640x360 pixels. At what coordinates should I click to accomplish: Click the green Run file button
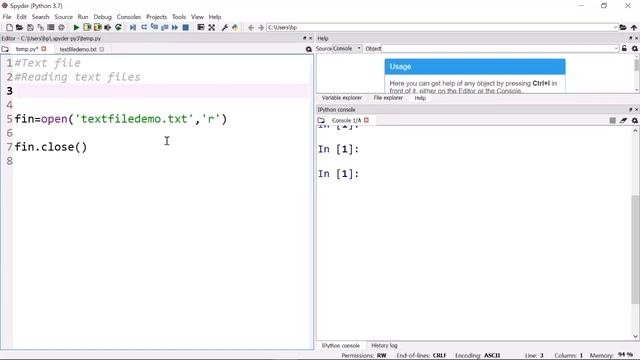76,27
